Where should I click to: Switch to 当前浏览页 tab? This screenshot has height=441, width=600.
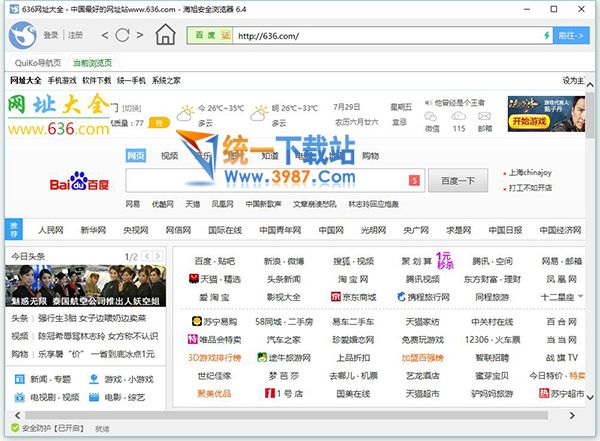pos(92,63)
